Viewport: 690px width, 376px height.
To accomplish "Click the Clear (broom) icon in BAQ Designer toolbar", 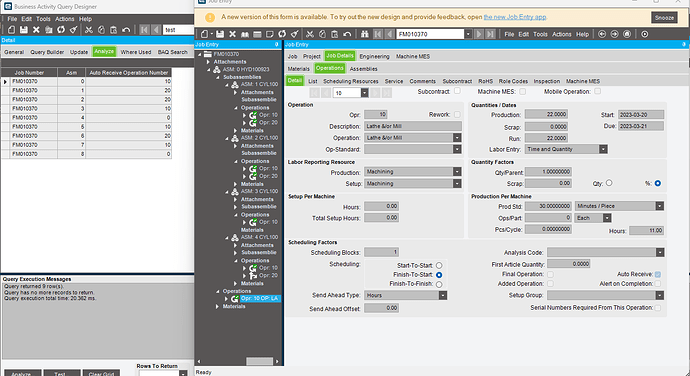I will coord(73,29).
